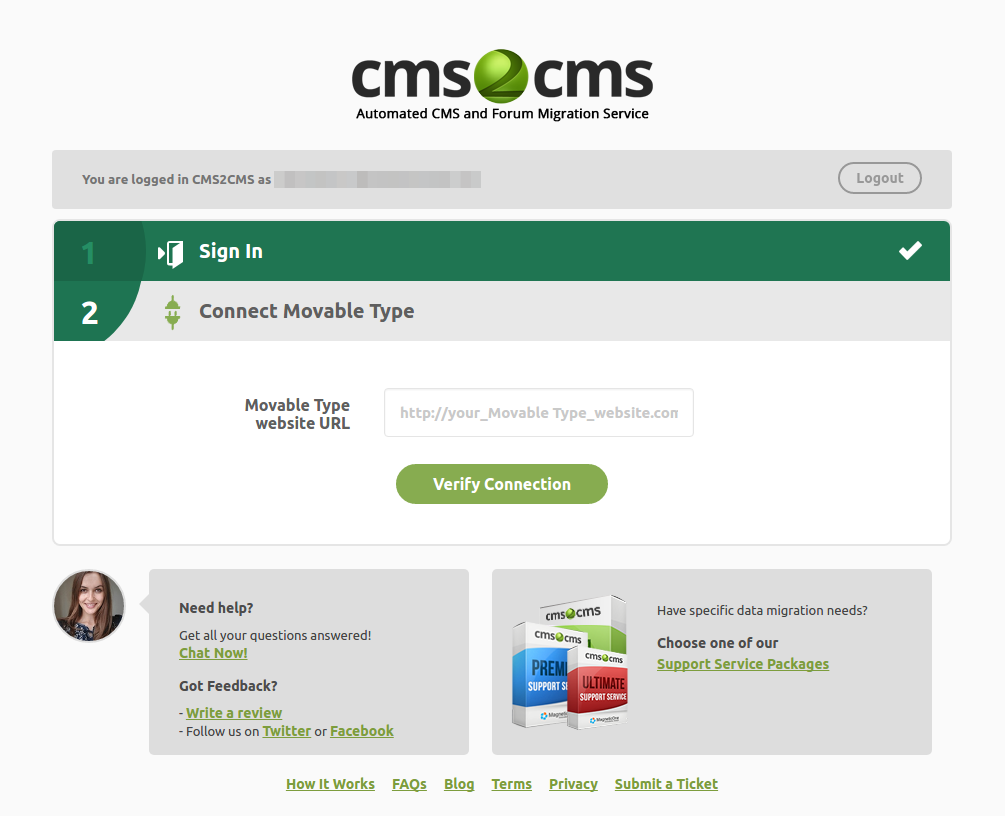
Task: Open the Sign In step header
Action: [x=502, y=251]
